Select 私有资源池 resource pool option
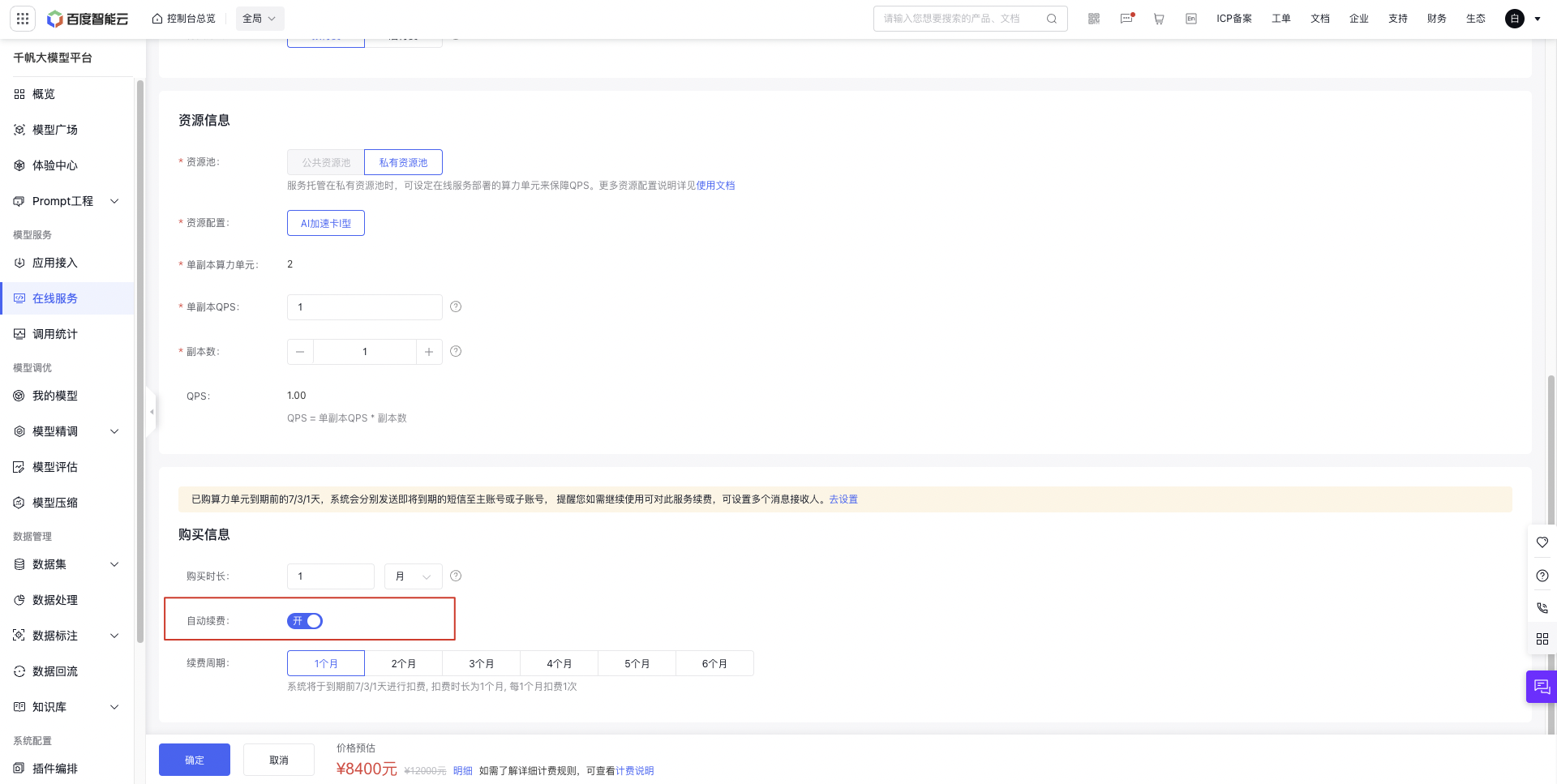This screenshot has width=1557, height=784. (x=403, y=162)
